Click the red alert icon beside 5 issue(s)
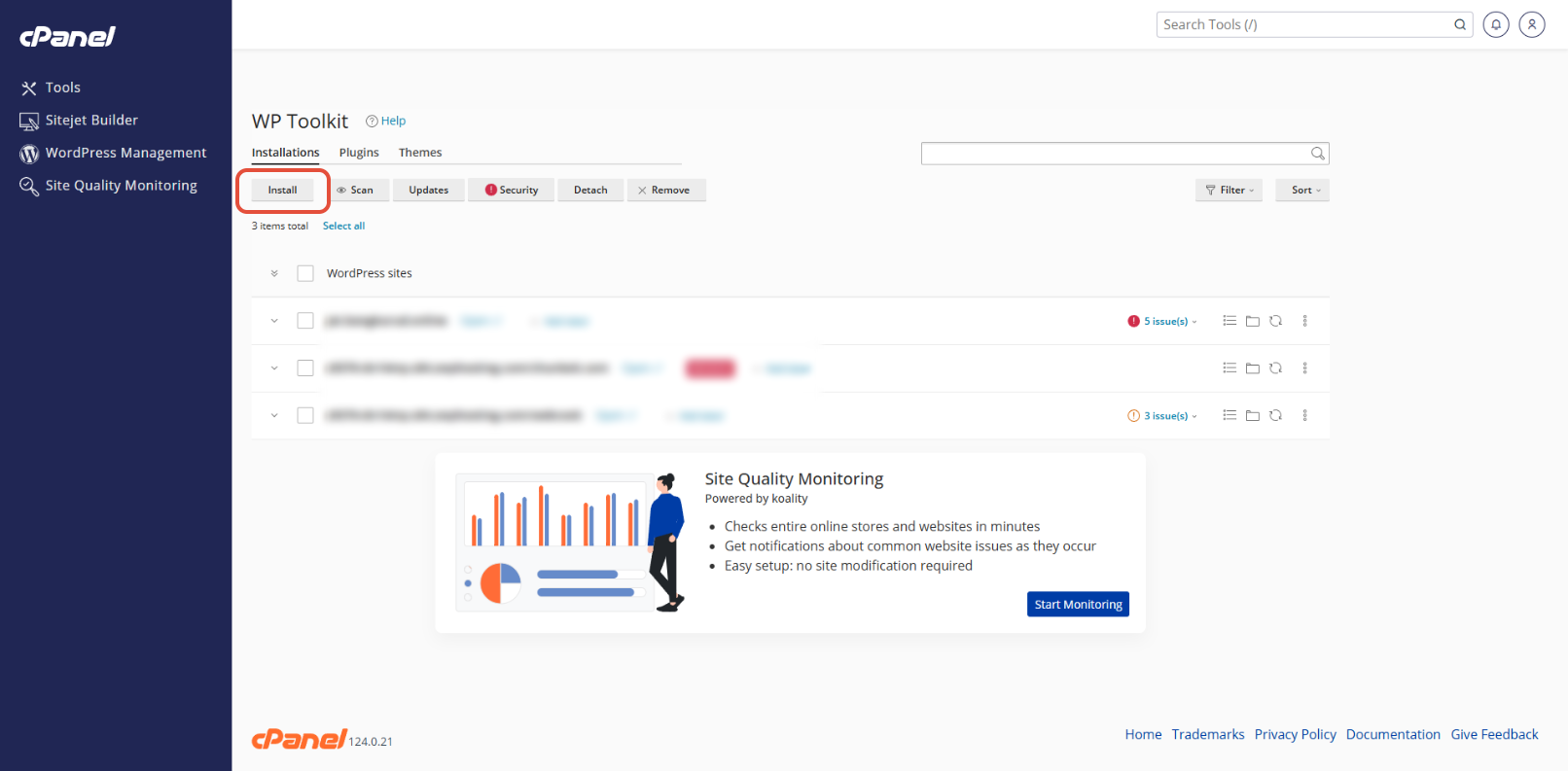 1133,321
